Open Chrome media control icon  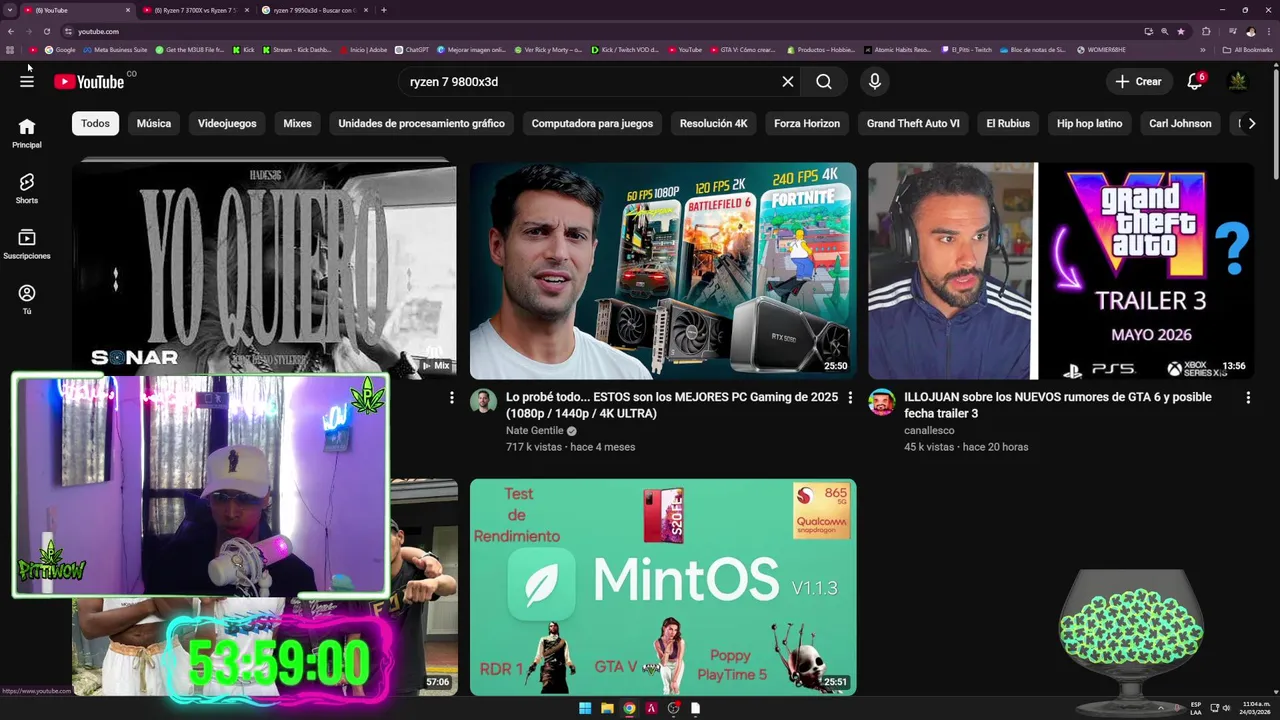pos(1231,31)
